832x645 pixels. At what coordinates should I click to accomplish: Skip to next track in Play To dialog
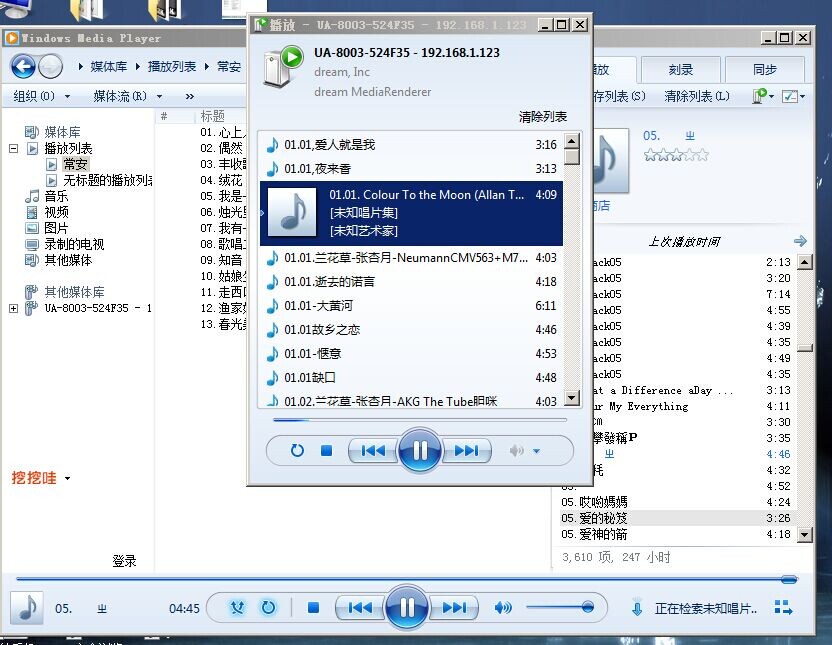pyautogui.click(x=466, y=451)
